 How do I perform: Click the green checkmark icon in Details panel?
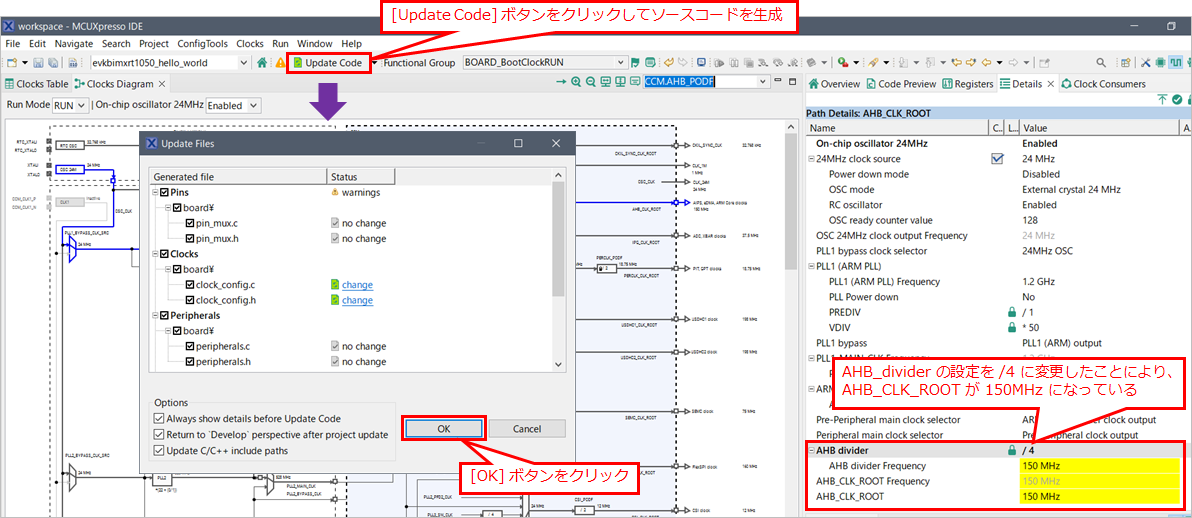pos(1177,99)
